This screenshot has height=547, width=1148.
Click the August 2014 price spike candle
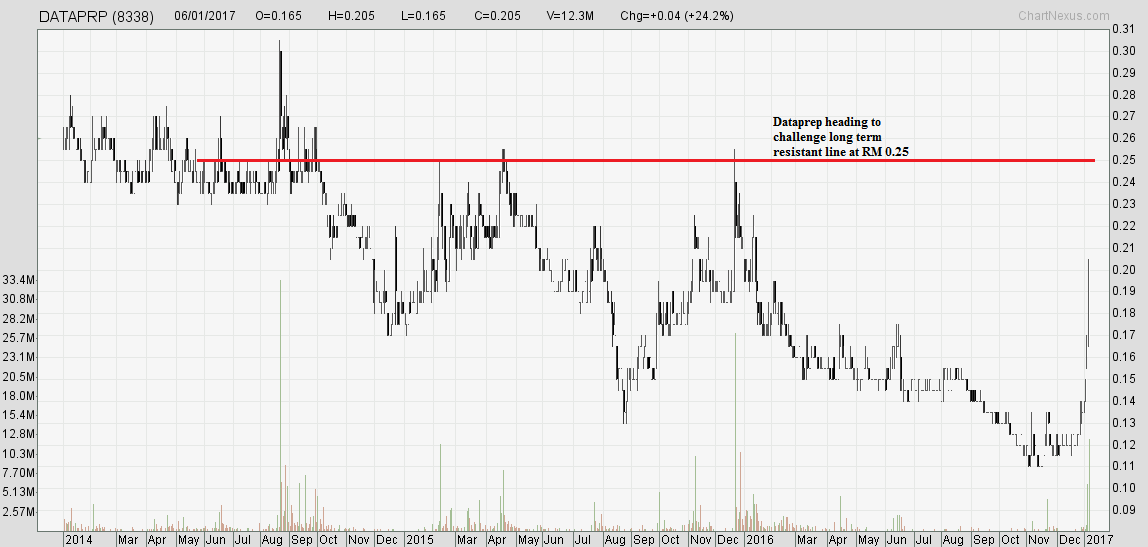click(280, 99)
